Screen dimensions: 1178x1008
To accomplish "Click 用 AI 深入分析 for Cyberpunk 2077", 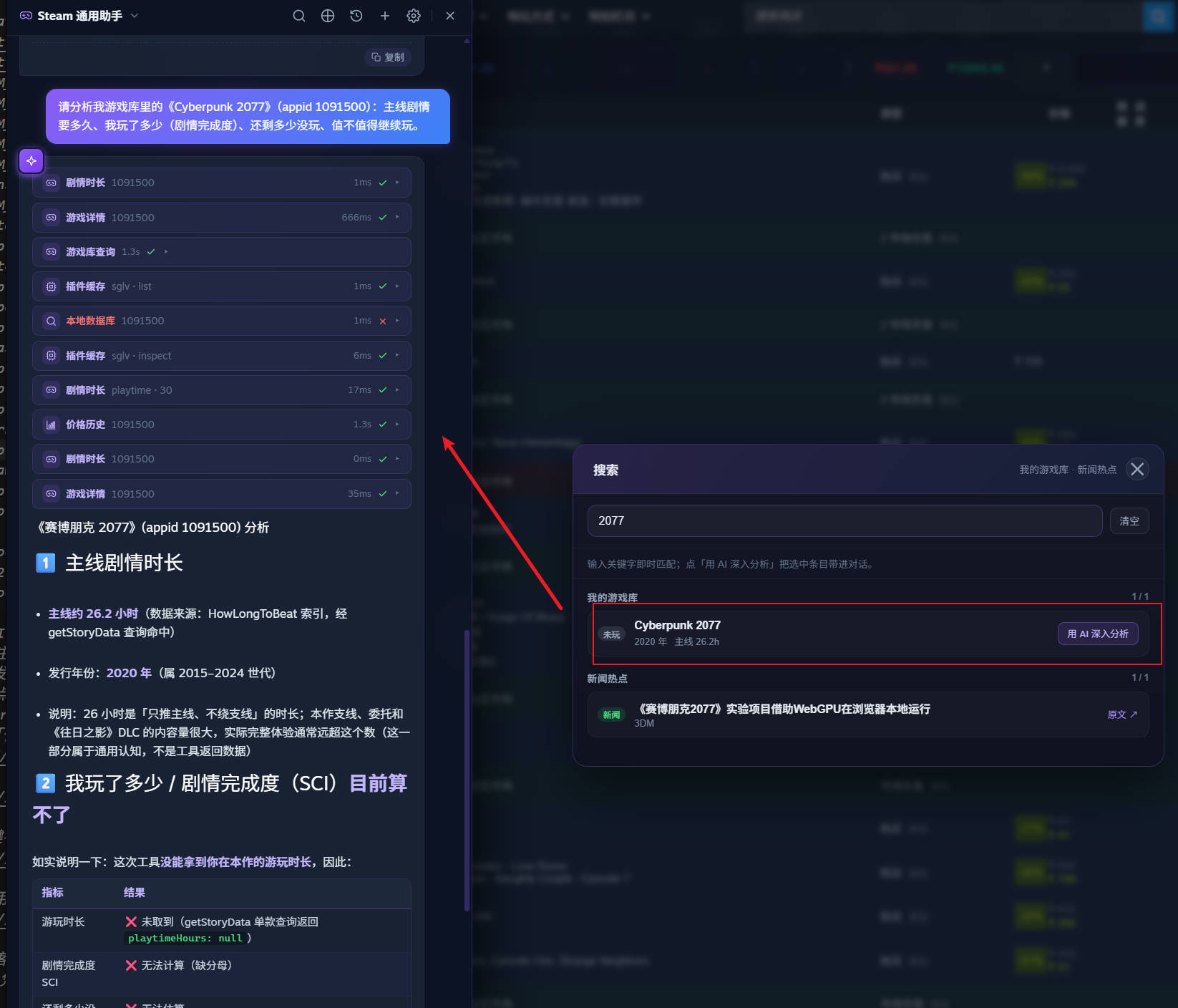I will click(1098, 634).
